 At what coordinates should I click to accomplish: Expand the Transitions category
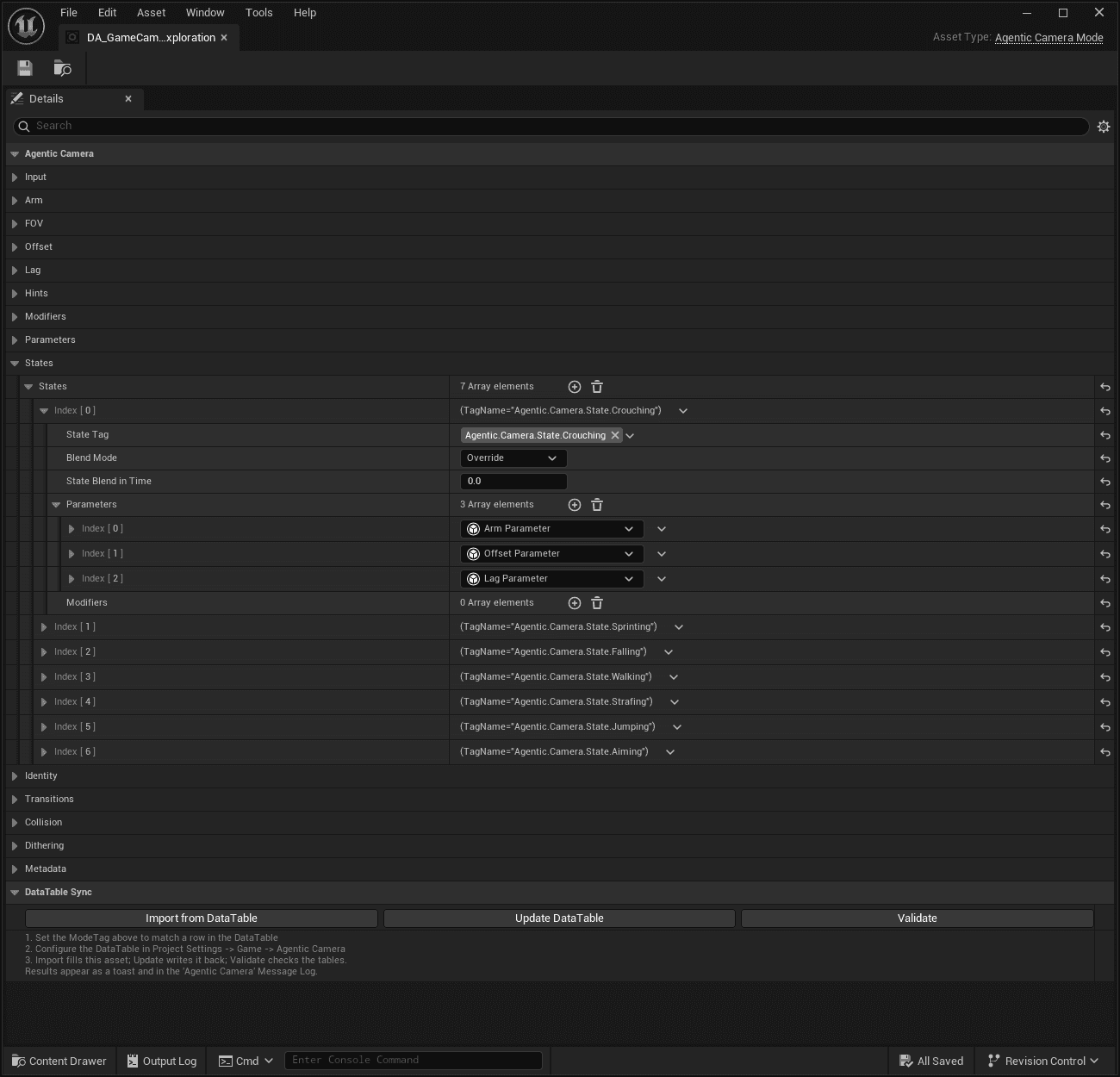[15, 800]
